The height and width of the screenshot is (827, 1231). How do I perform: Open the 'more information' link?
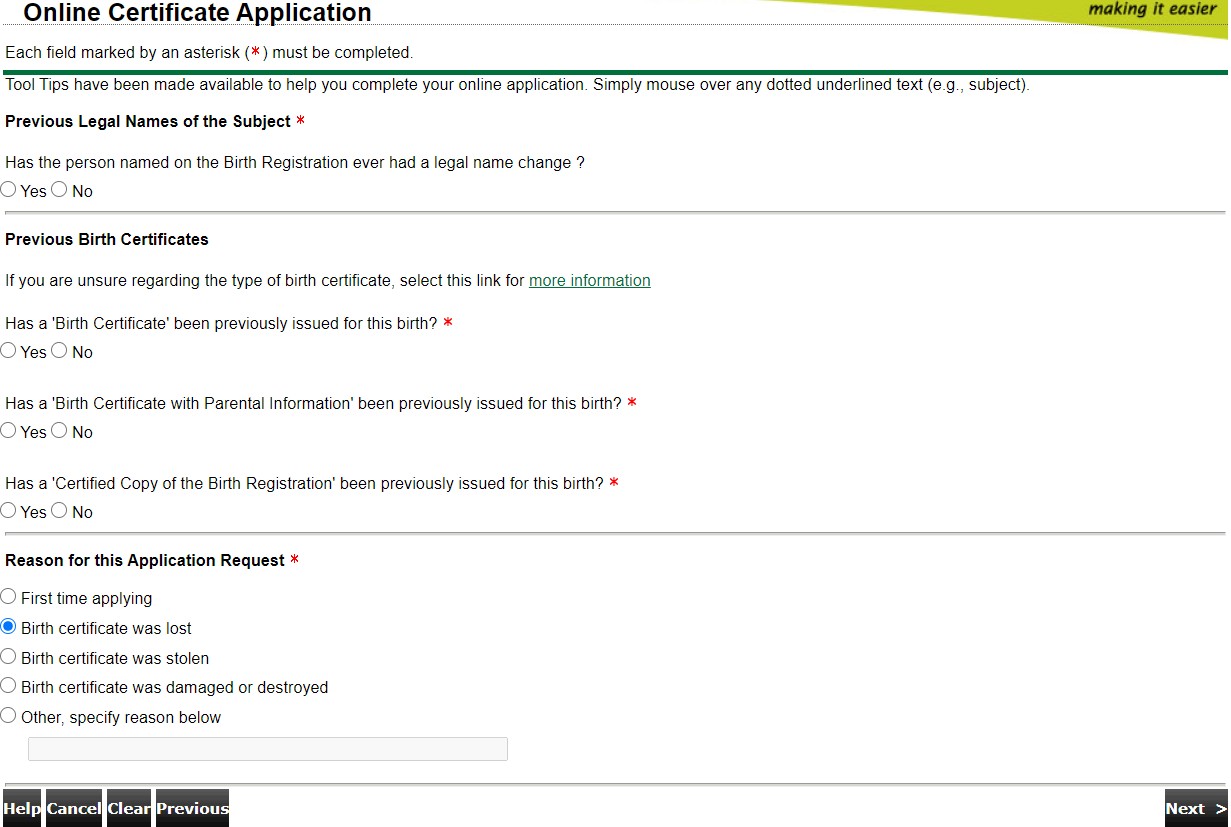click(590, 281)
